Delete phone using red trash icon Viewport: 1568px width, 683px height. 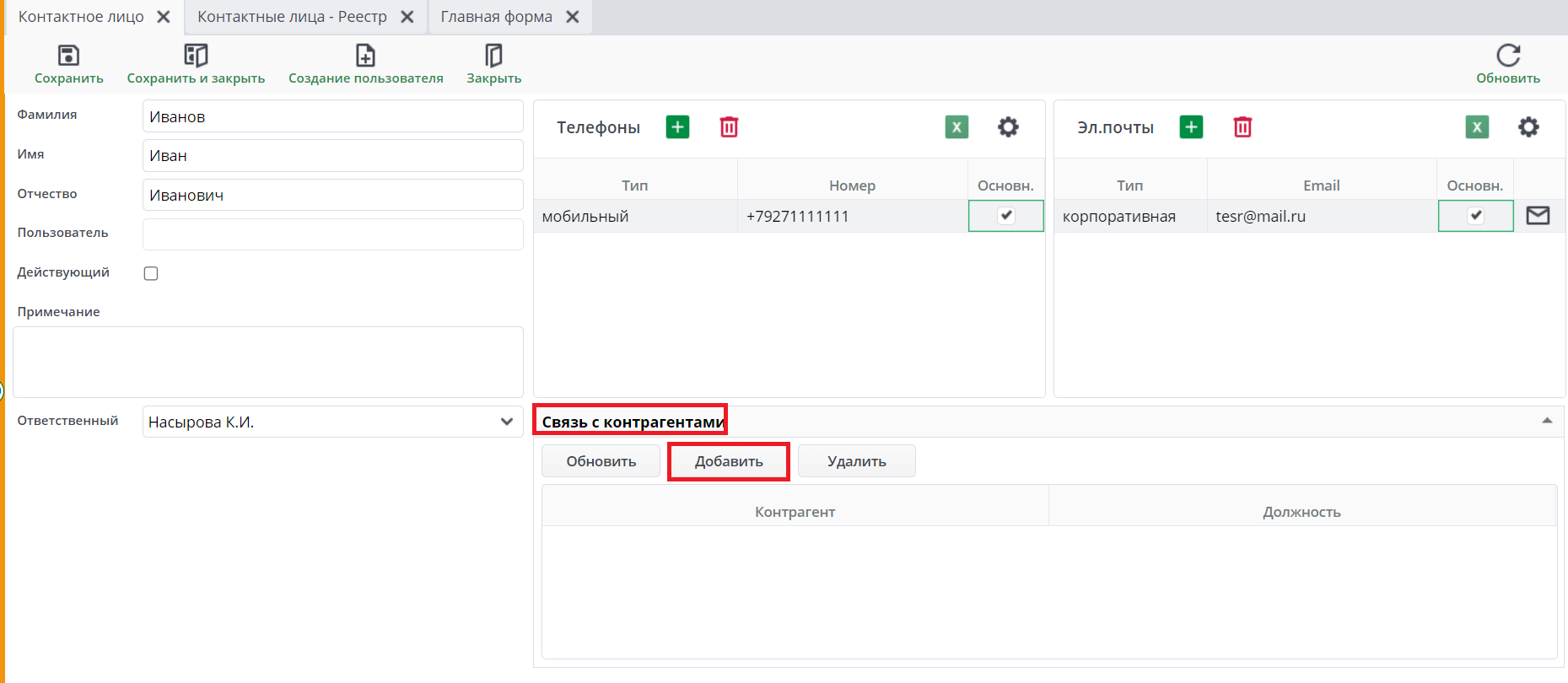tap(729, 127)
